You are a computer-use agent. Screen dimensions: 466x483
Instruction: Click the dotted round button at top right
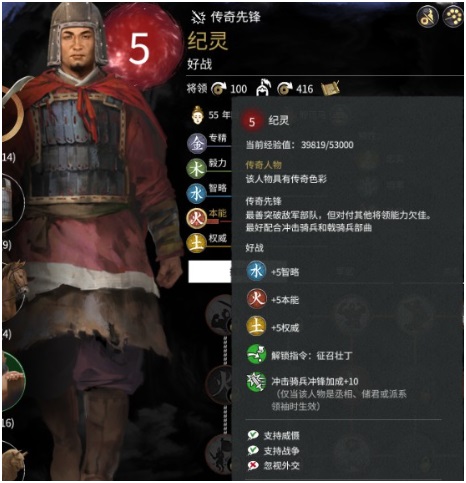[x=453, y=16]
